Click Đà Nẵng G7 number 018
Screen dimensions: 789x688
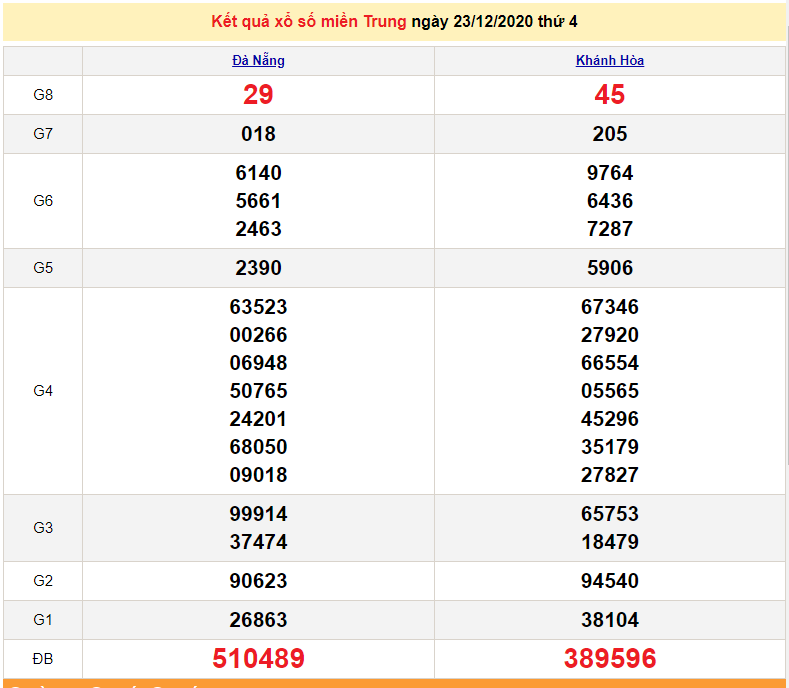pos(258,134)
